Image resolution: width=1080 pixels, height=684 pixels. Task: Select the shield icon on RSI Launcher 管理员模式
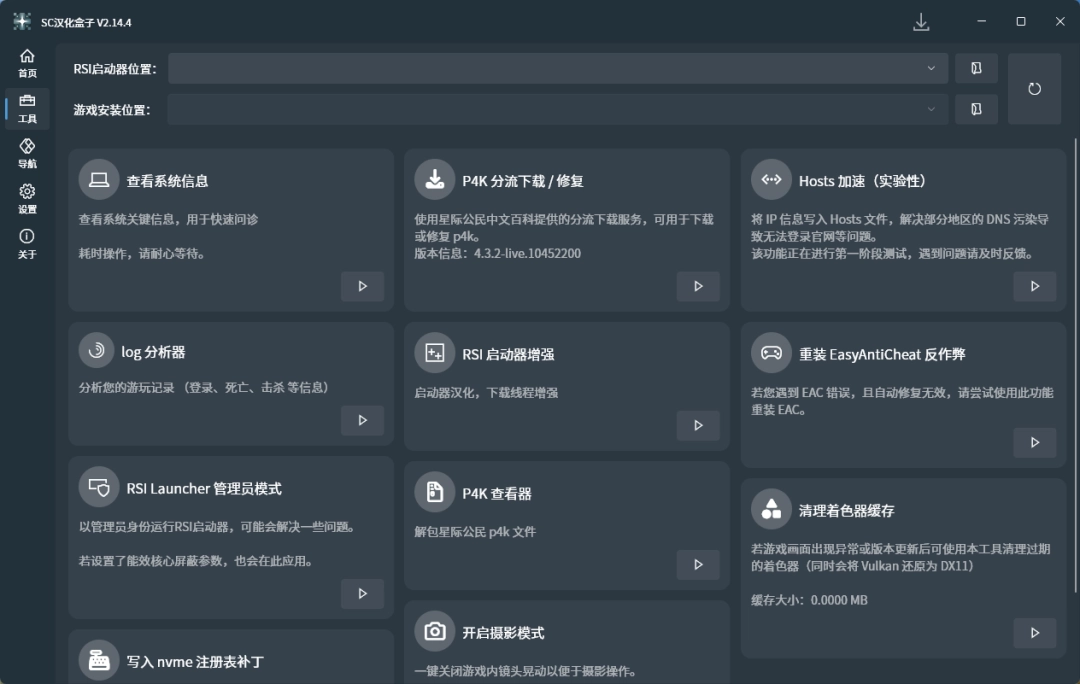98,487
